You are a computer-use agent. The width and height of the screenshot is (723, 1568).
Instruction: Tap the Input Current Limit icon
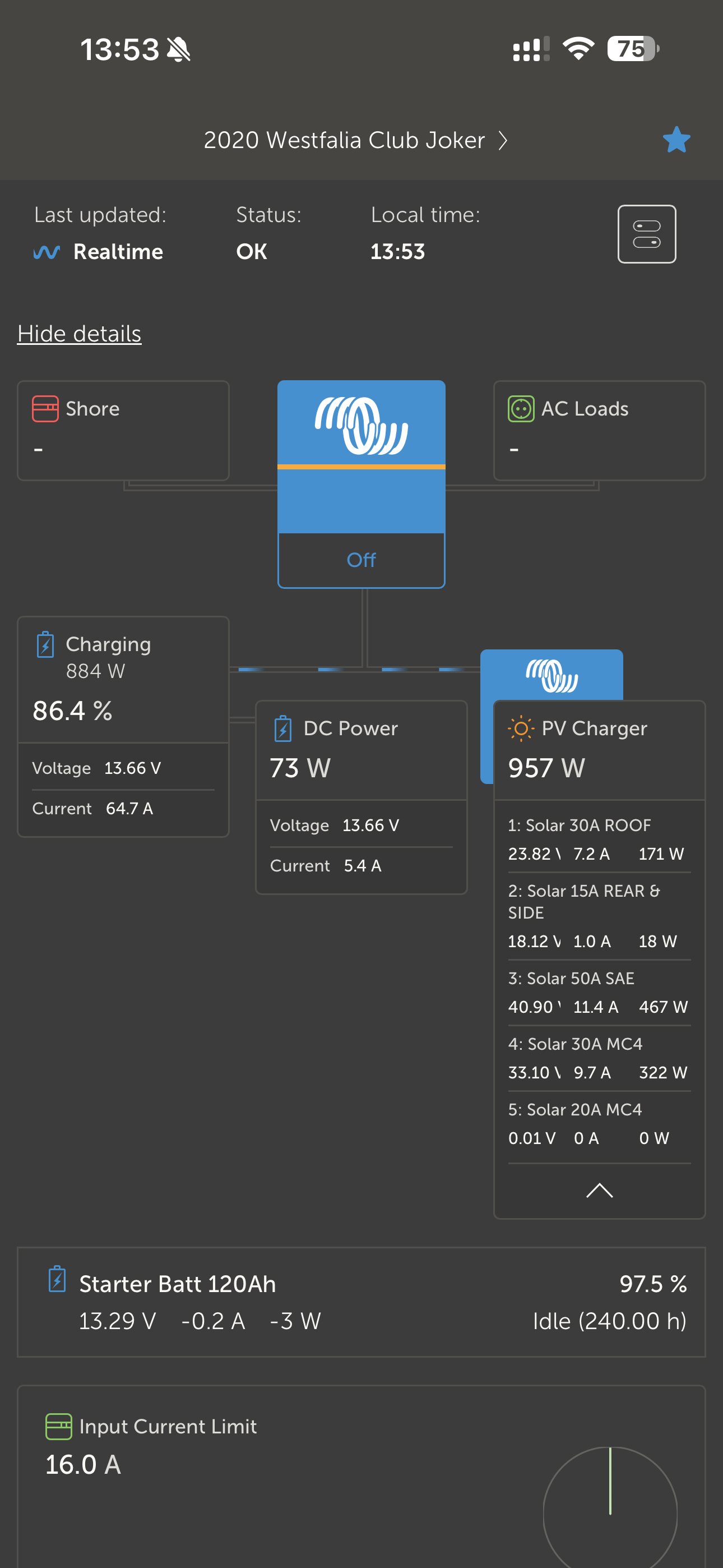(x=58, y=1426)
